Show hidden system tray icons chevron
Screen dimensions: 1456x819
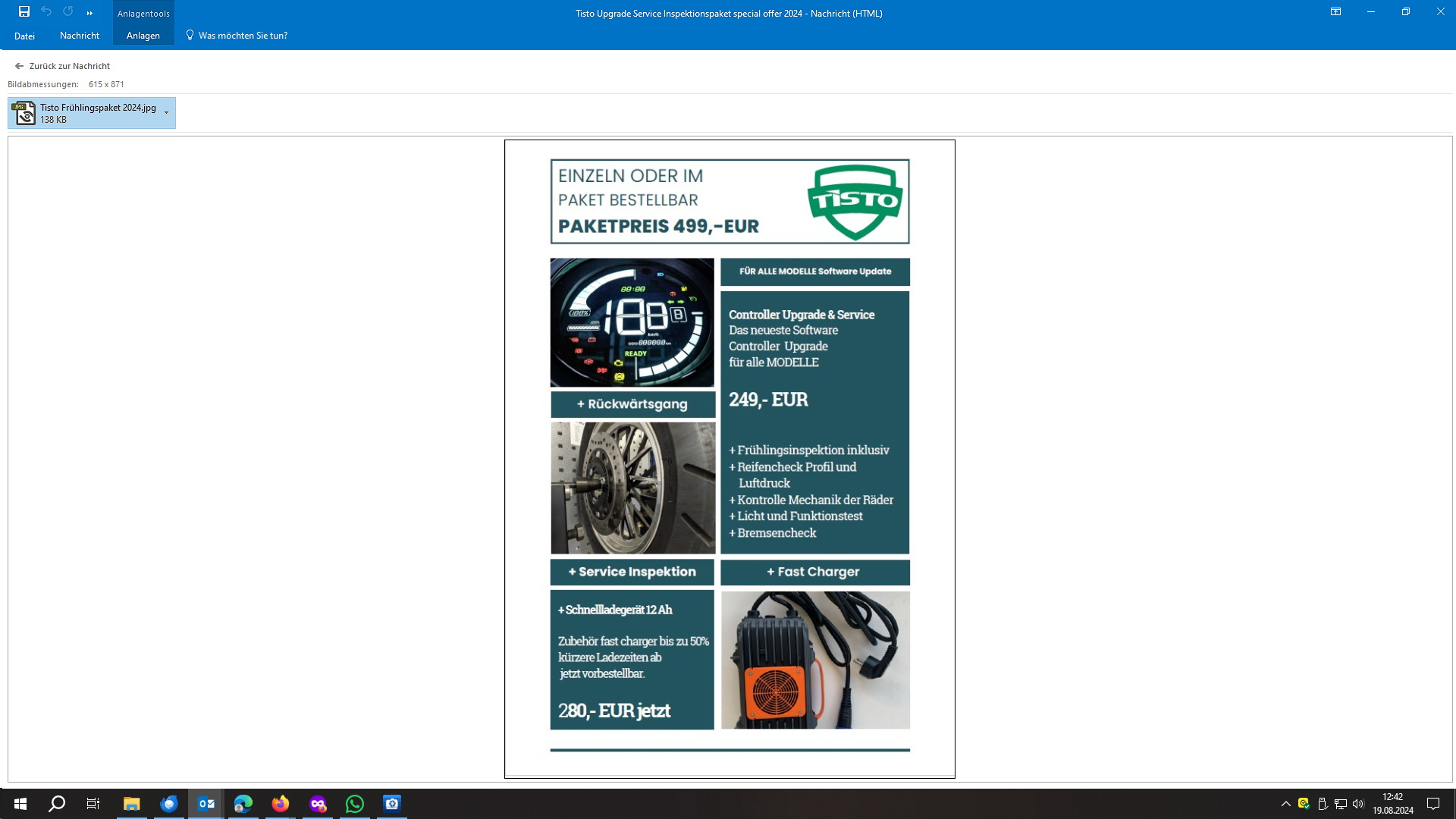[x=1285, y=804]
